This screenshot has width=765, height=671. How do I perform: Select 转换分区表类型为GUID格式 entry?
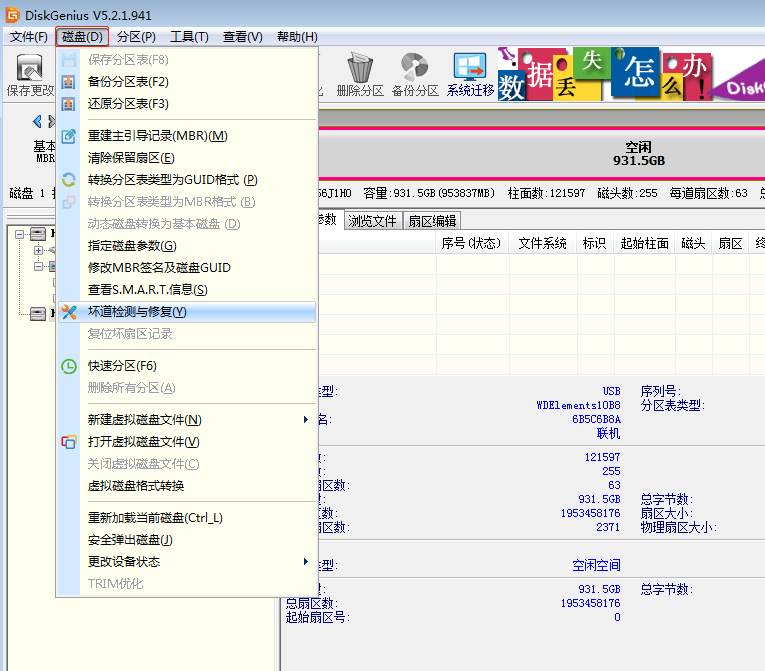187,180
